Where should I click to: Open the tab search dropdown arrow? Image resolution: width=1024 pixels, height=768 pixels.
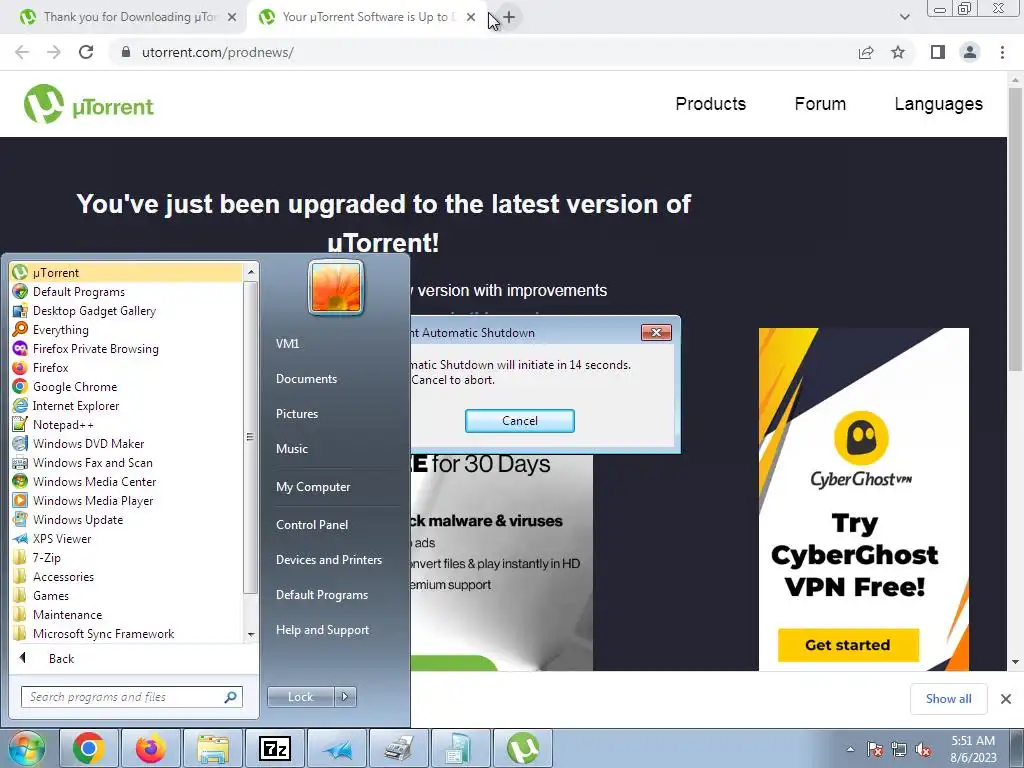pyautogui.click(x=904, y=18)
